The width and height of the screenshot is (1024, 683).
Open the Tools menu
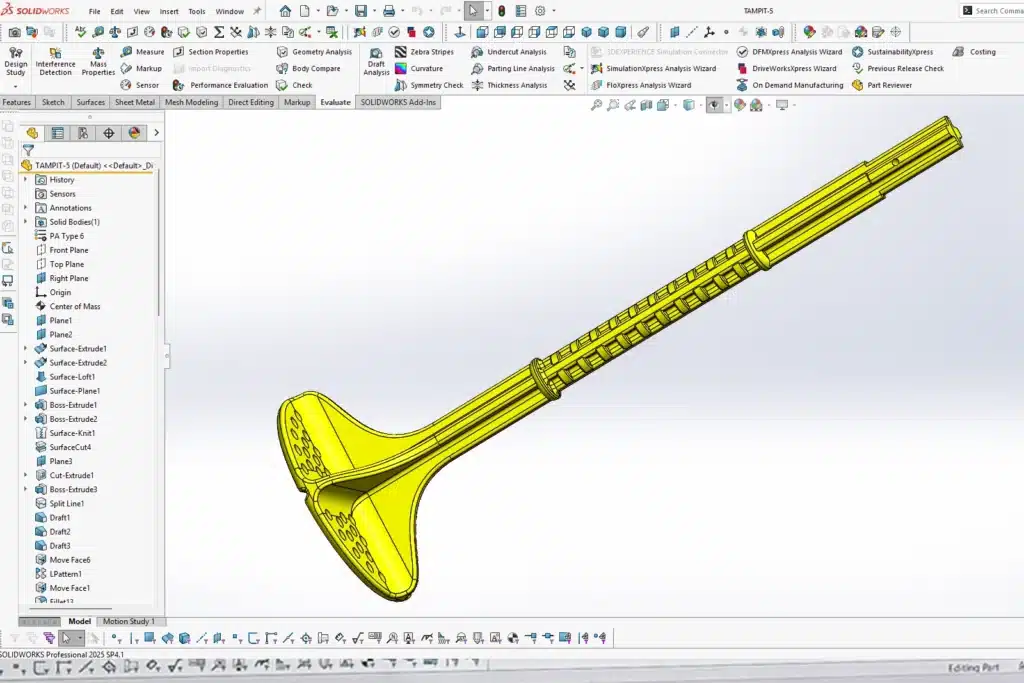tap(196, 12)
